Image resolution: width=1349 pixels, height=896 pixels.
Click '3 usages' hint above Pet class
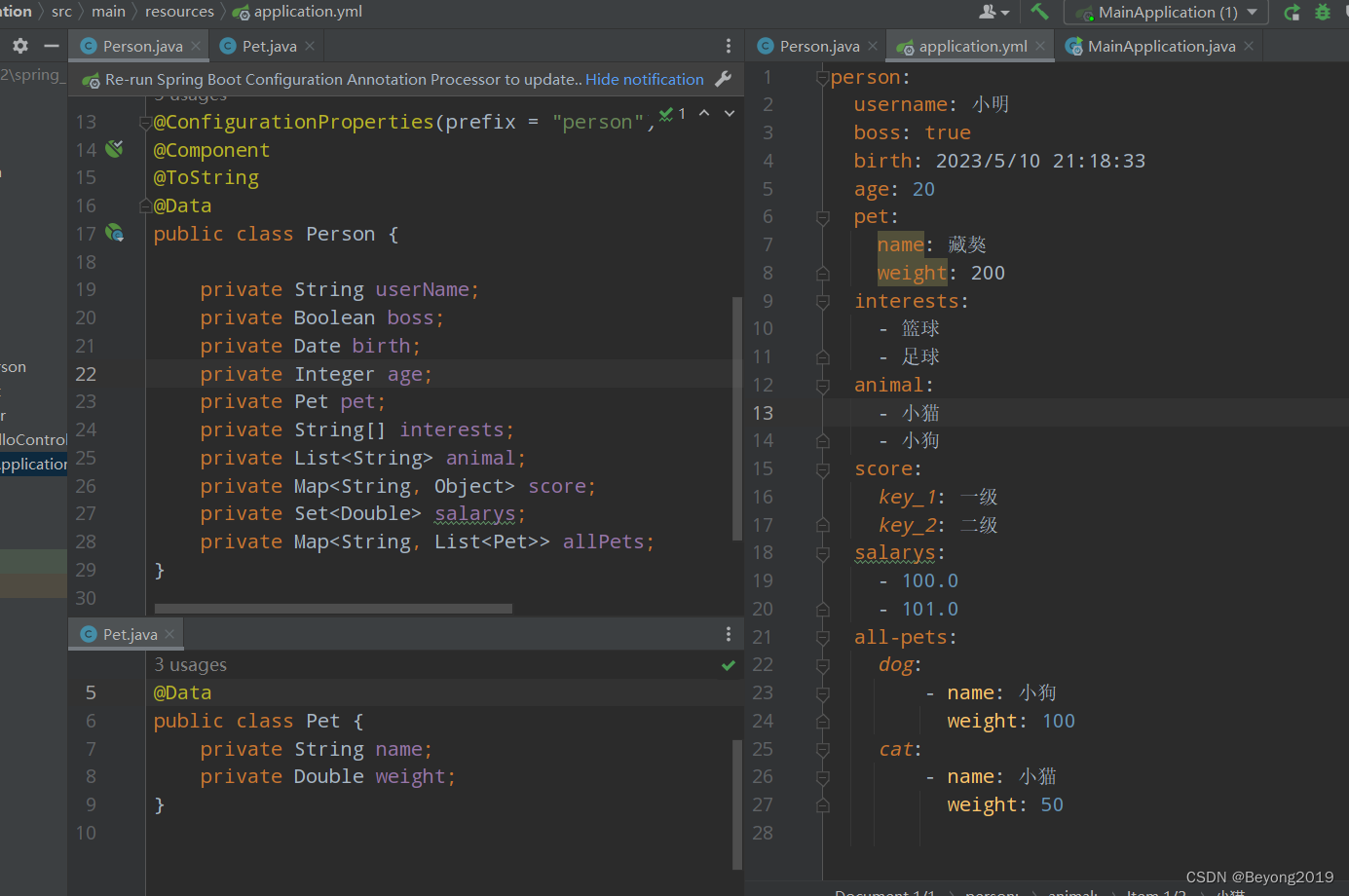point(190,665)
